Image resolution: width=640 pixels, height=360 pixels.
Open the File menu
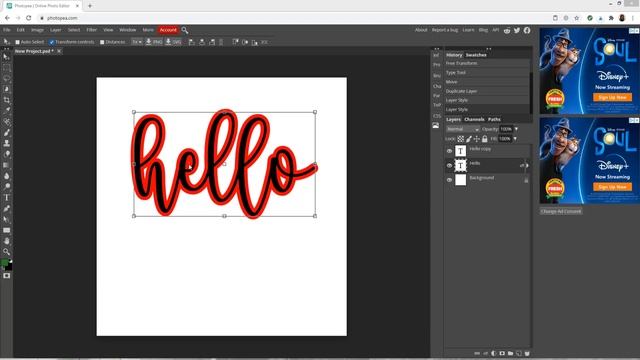pos(7,30)
